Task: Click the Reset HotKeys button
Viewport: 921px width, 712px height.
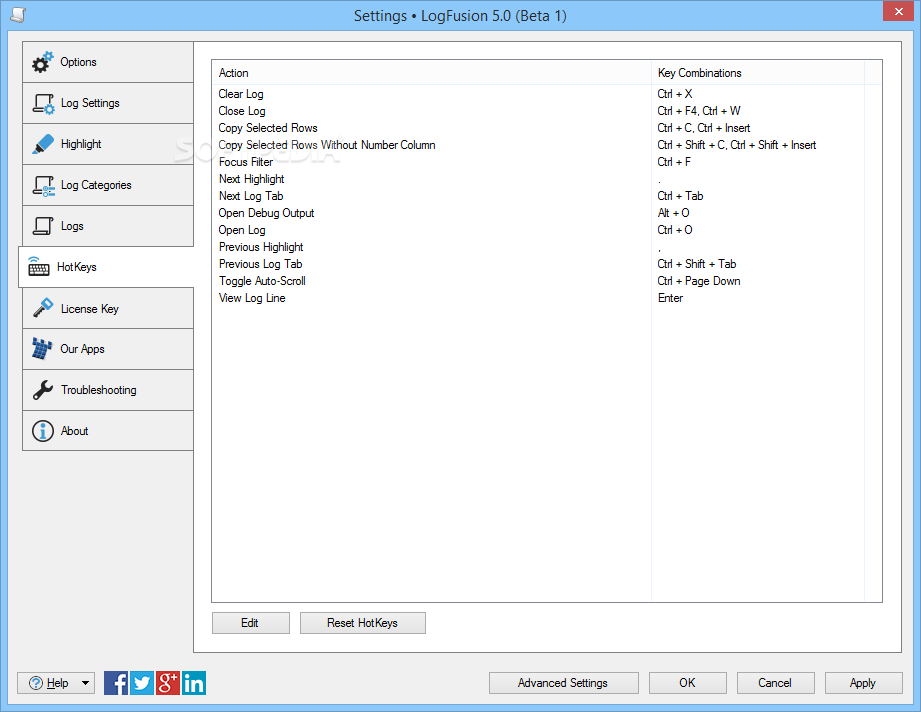Action: 363,623
